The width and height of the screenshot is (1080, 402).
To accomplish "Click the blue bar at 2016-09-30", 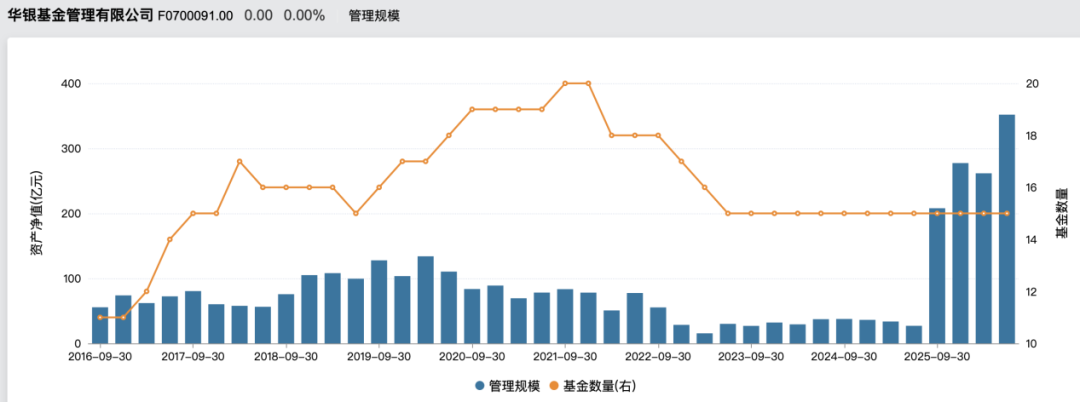I will [100, 326].
